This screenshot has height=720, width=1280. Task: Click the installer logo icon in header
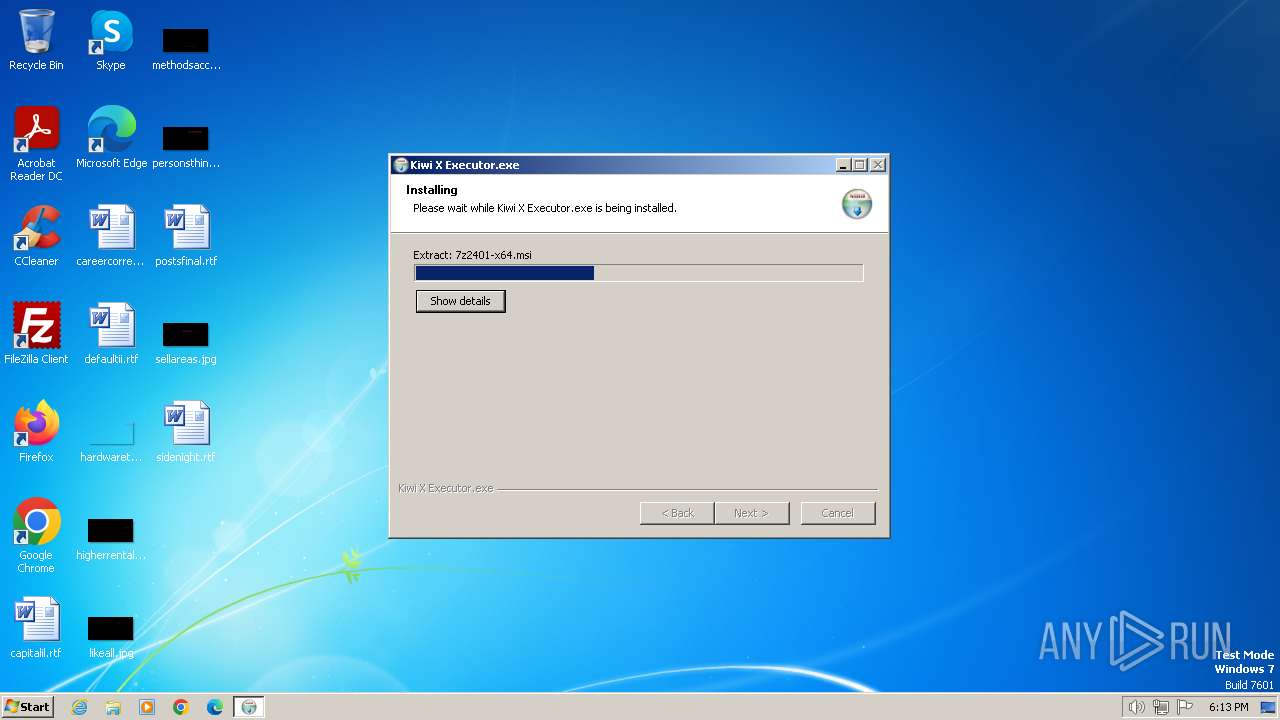pyautogui.click(x=857, y=203)
